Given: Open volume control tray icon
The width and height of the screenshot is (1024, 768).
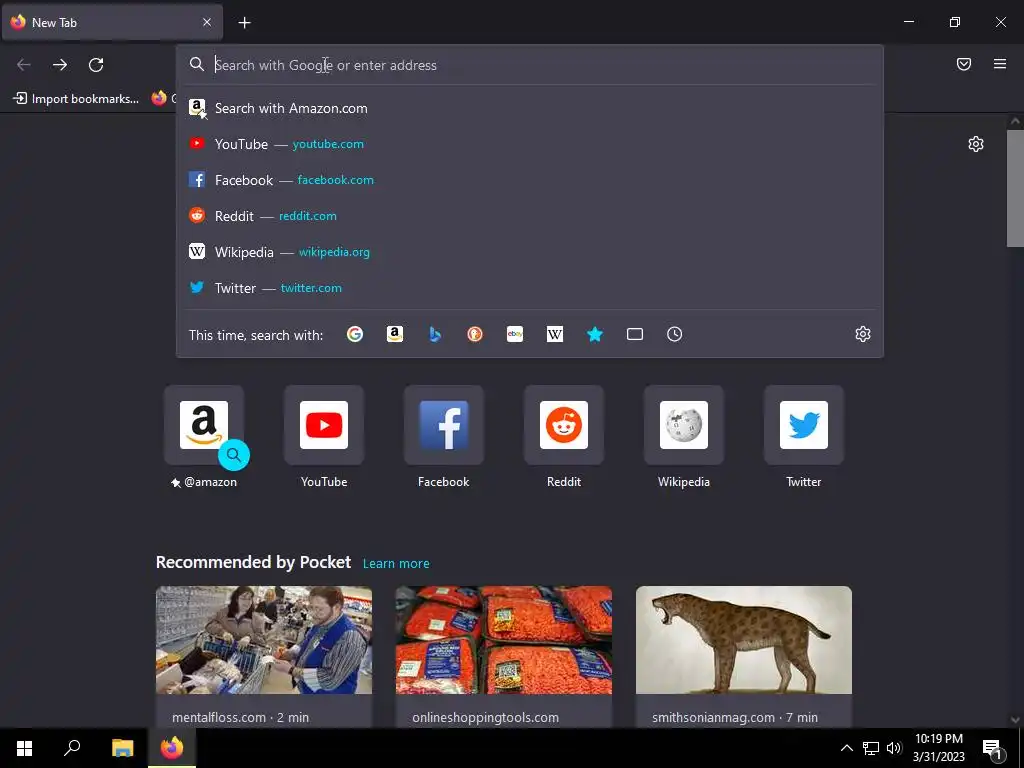Looking at the screenshot, I should tap(894, 748).
